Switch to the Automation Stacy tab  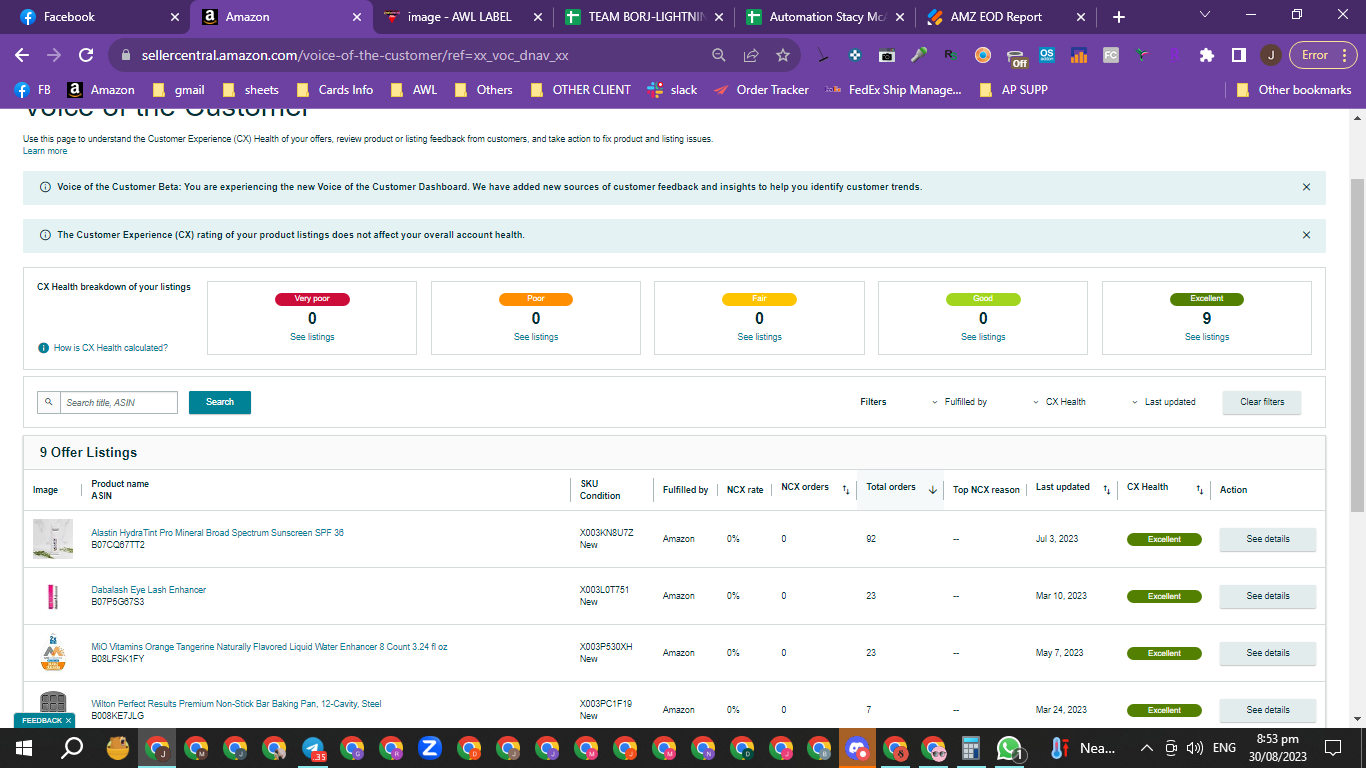click(824, 17)
